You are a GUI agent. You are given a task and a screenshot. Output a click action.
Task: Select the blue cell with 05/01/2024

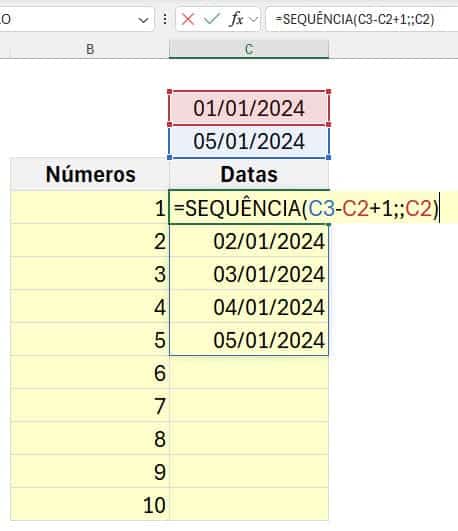pos(249,142)
